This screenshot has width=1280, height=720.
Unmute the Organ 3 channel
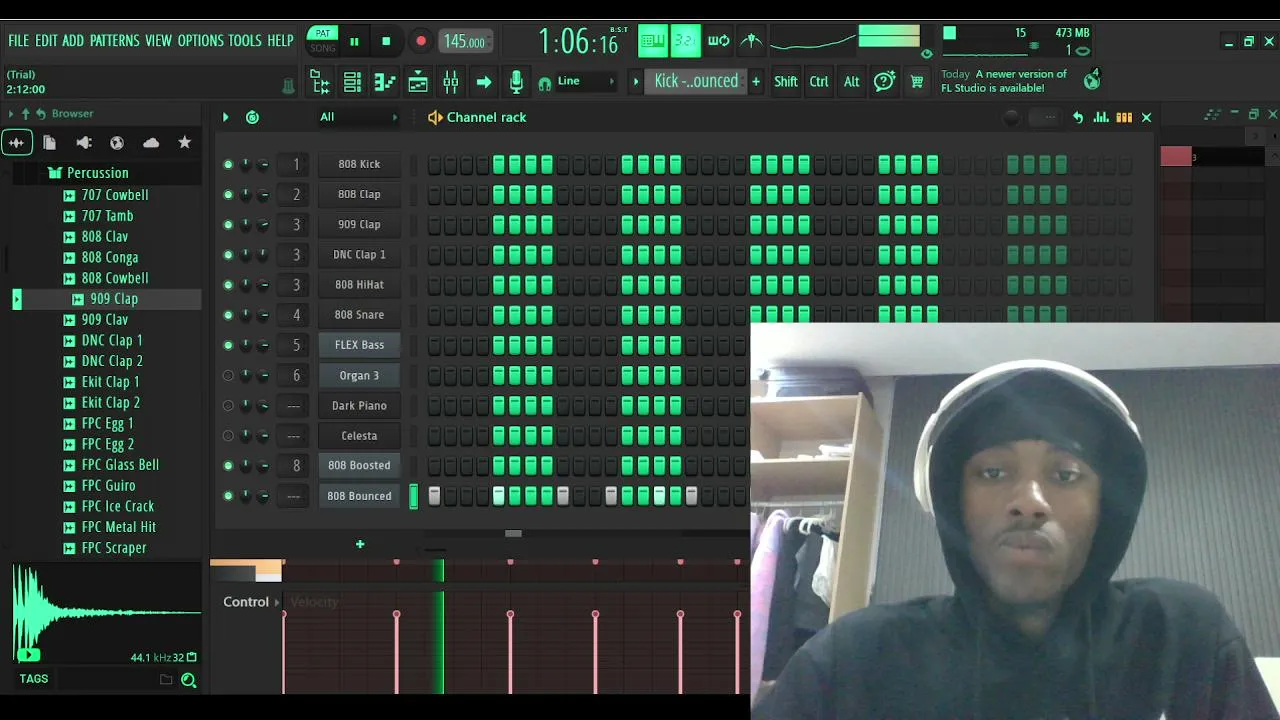[228, 375]
